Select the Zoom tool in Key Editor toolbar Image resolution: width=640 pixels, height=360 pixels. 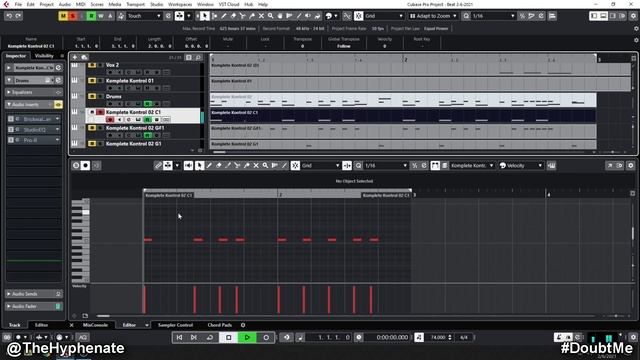point(265,165)
